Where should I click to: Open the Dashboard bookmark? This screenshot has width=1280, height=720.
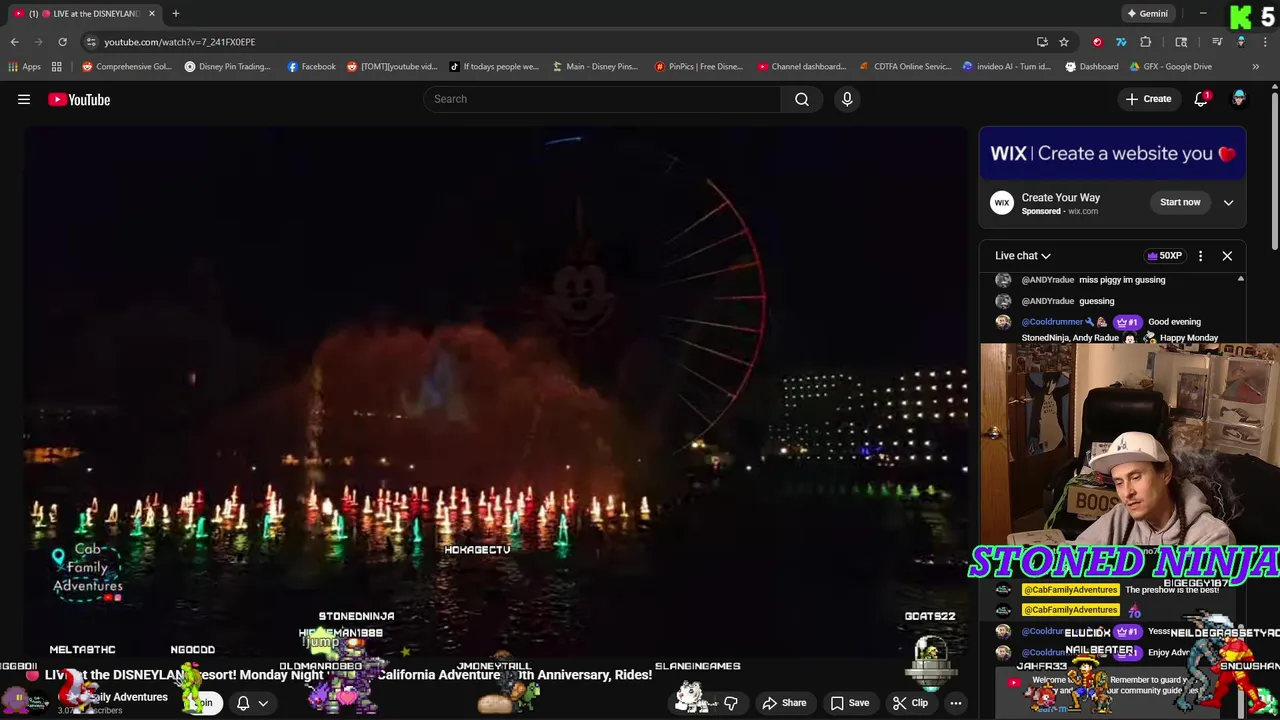point(1091,67)
